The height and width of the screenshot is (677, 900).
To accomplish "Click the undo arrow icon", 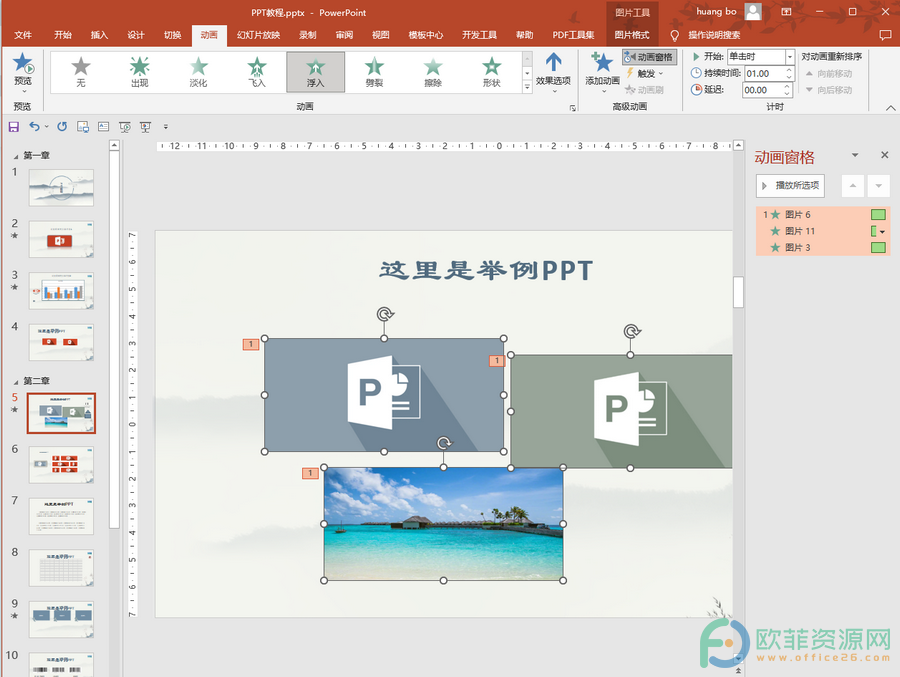I will (x=34, y=127).
